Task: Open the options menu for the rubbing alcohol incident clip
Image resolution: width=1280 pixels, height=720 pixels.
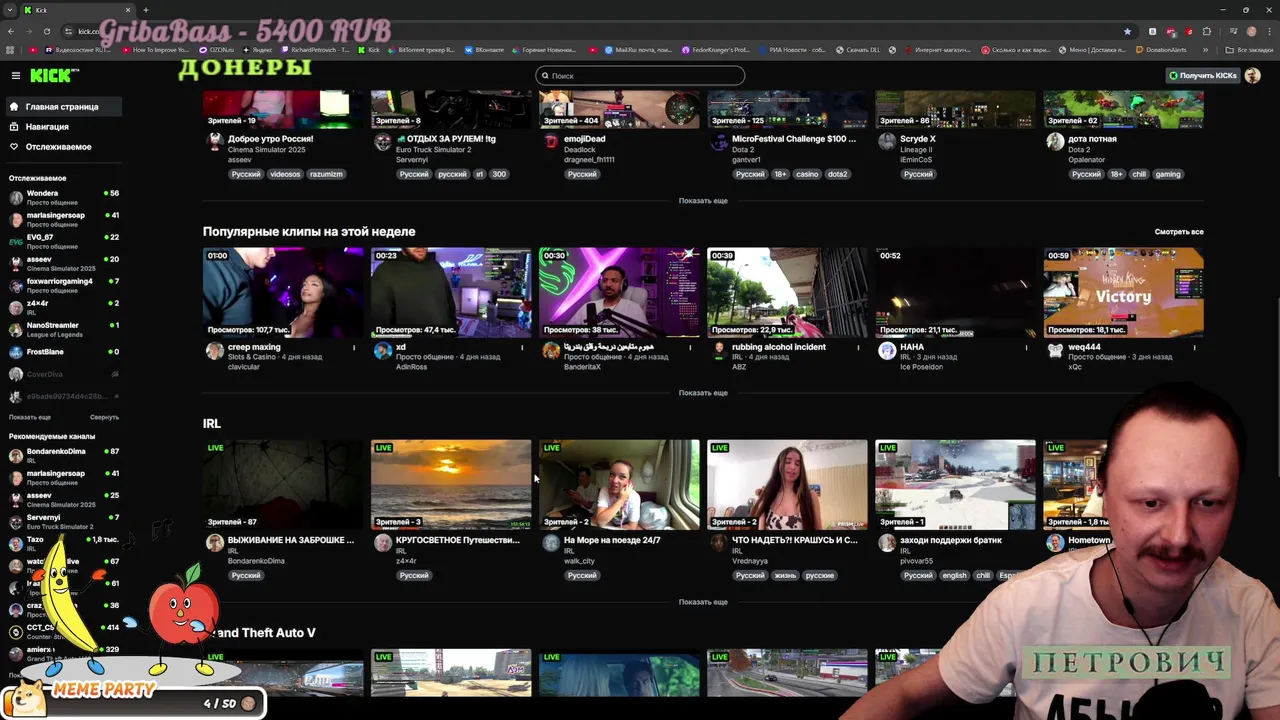Action: 858,348
